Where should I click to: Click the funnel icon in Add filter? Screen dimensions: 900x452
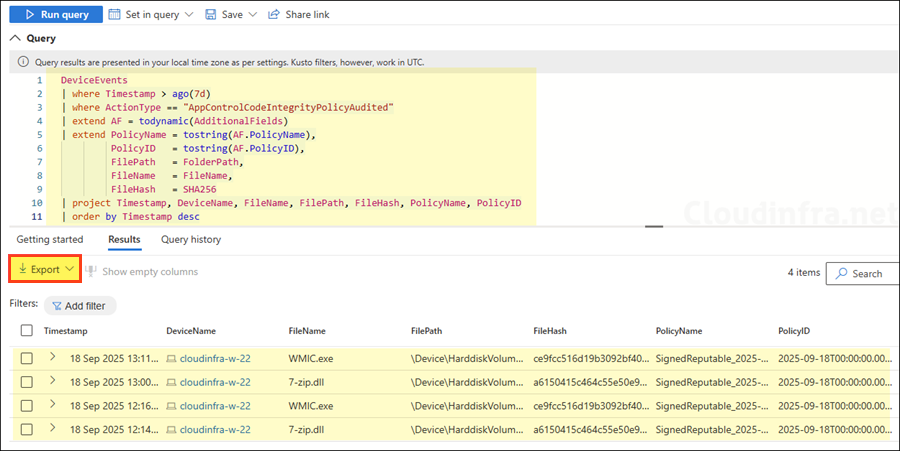coord(55,305)
